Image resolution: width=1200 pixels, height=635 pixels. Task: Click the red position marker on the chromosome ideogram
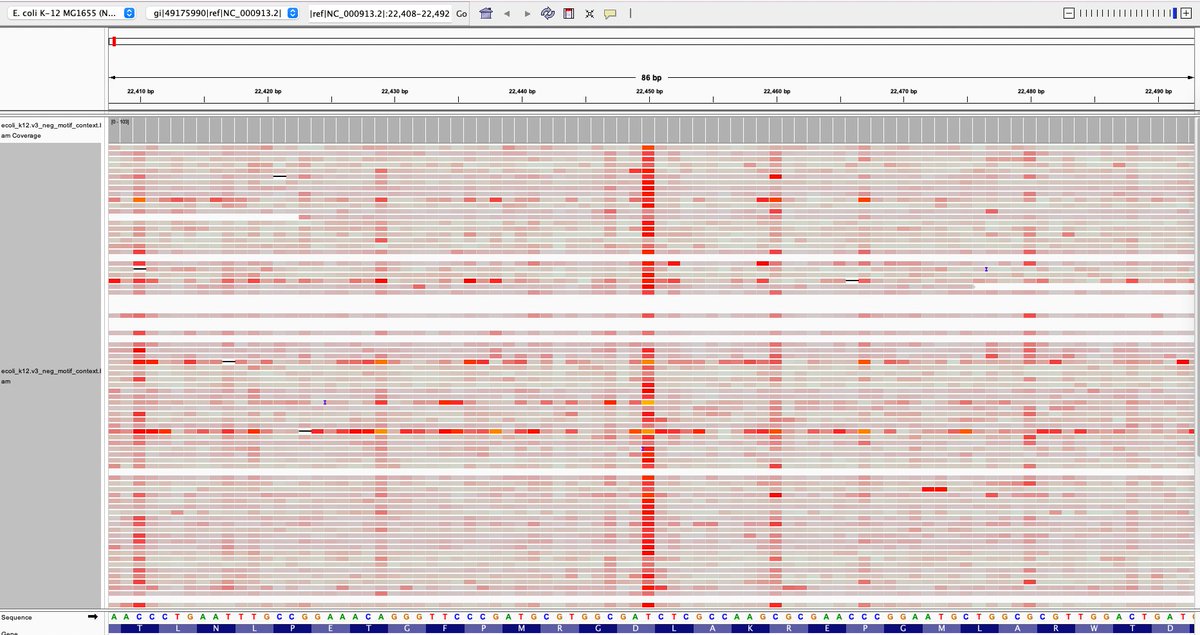(114, 41)
